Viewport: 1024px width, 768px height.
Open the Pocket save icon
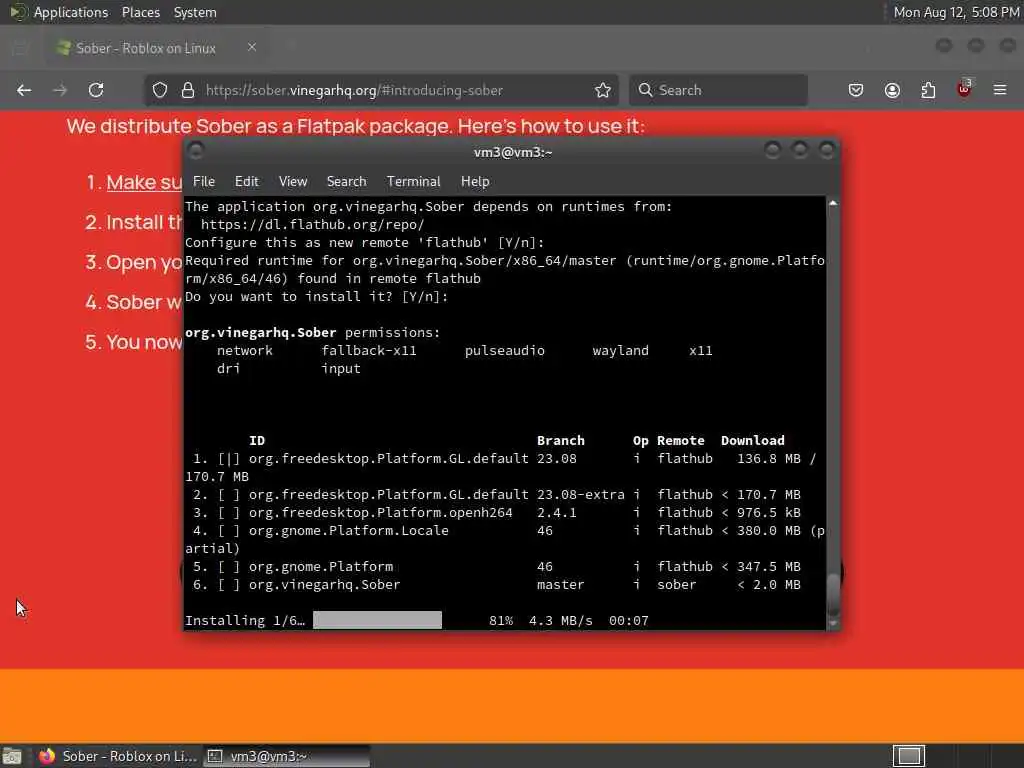(x=856, y=90)
